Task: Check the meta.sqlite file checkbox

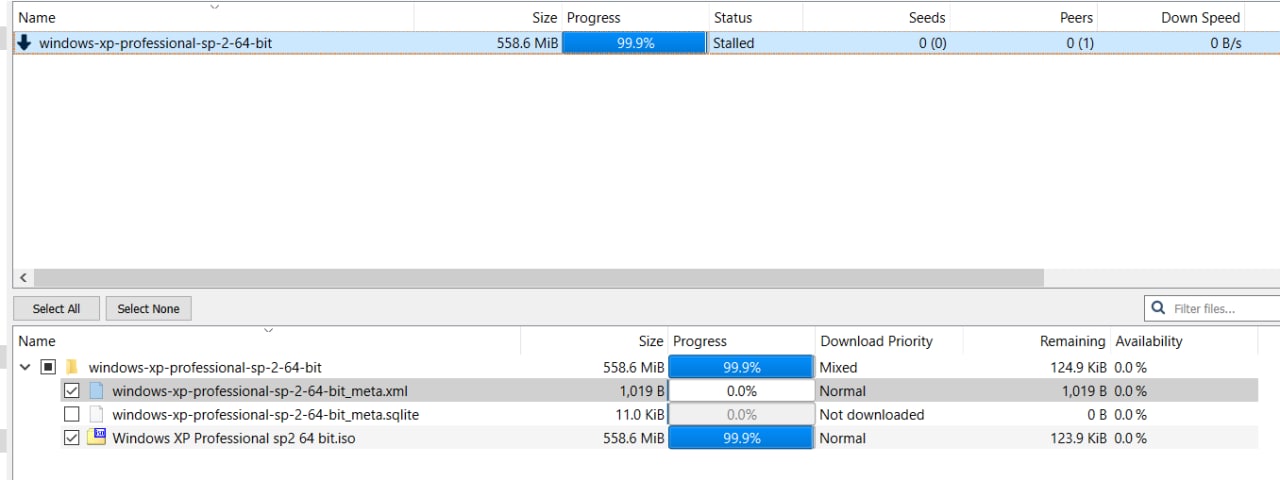Action: (x=72, y=414)
